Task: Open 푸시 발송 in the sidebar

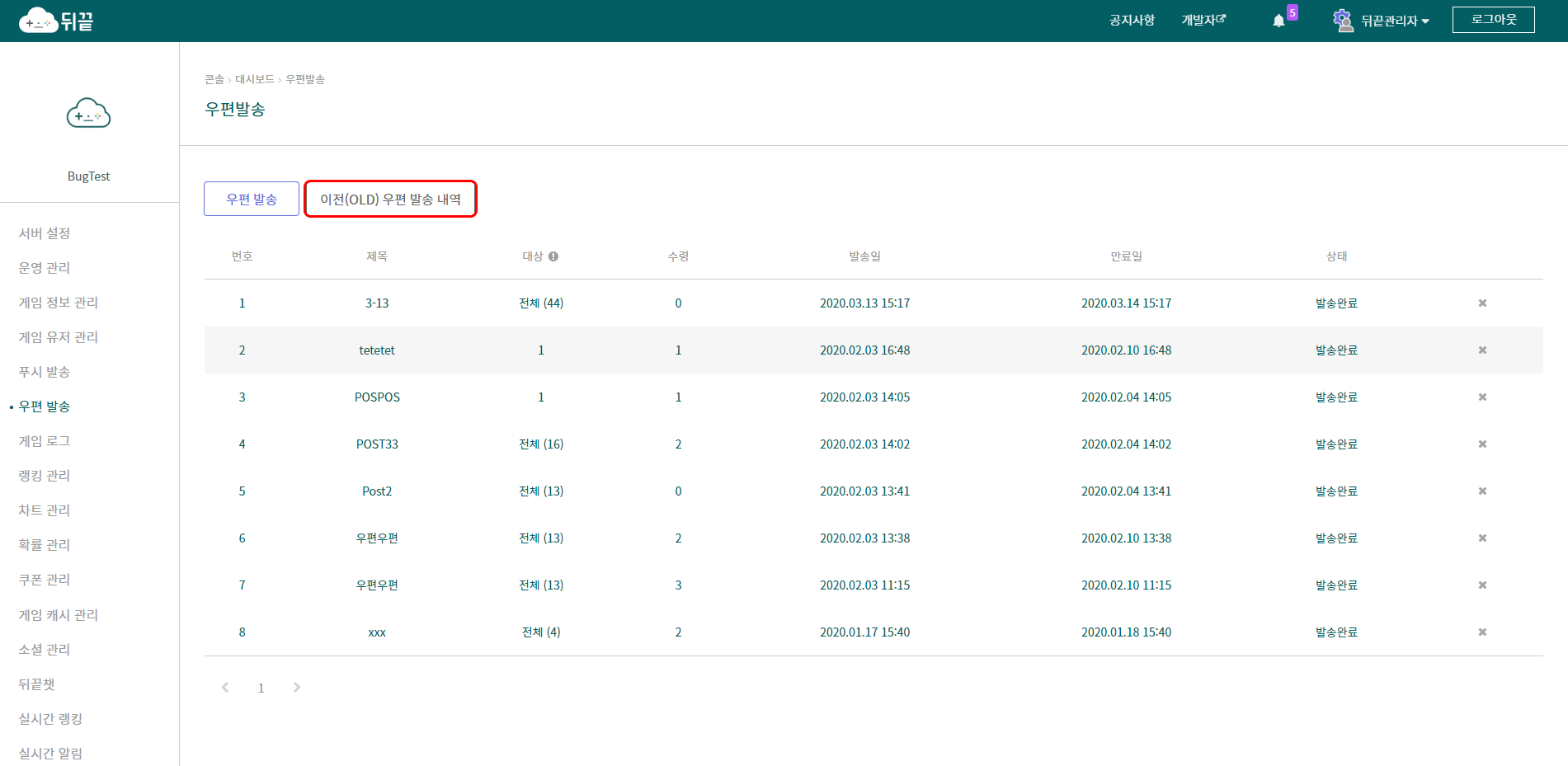Action: tap(45, 372)
